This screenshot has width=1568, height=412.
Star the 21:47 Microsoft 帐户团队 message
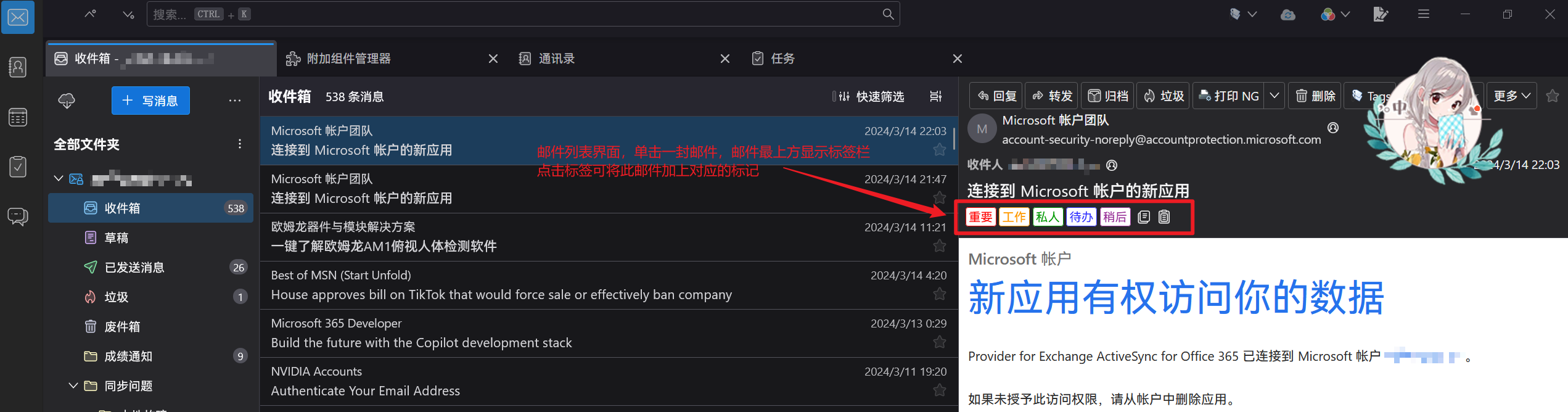point(939,197)
